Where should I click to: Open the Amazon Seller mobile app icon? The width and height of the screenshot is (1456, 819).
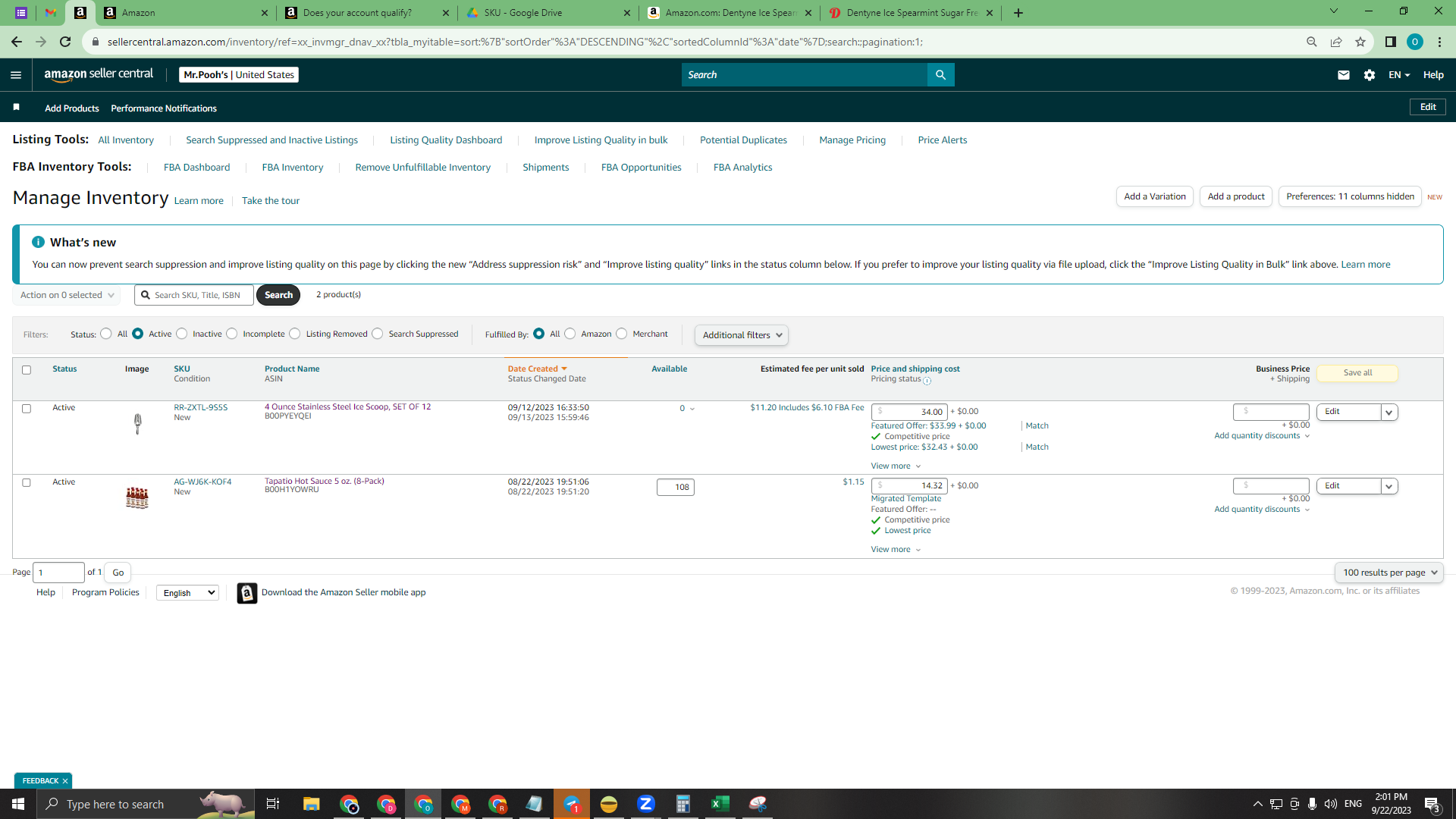coord(246,593)
